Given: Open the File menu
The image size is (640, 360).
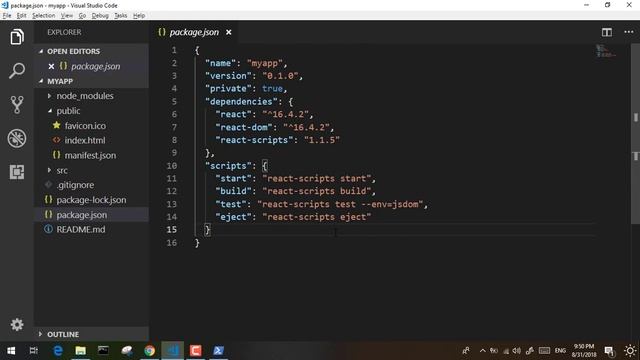Looking at the screenshot, I should tap(7, 16).
